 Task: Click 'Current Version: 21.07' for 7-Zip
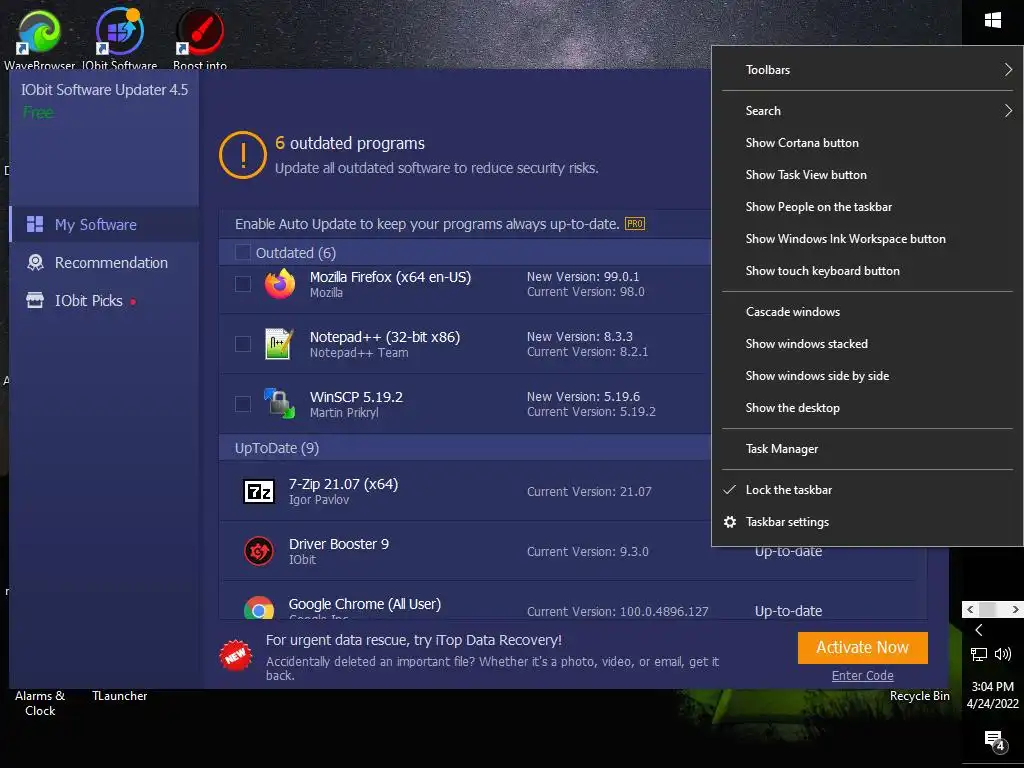pyautogui.click(x=589, y=491)
